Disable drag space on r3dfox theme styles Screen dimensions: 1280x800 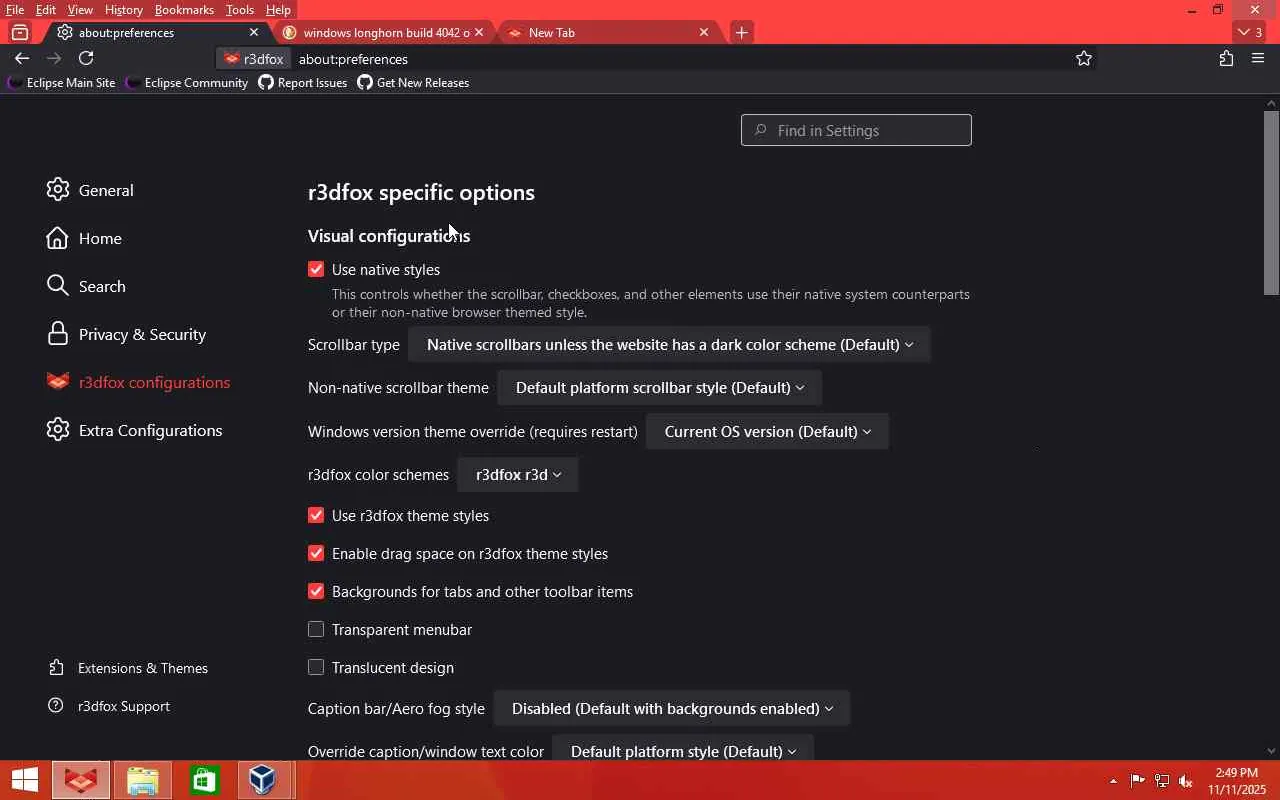(x=316, y=554)
